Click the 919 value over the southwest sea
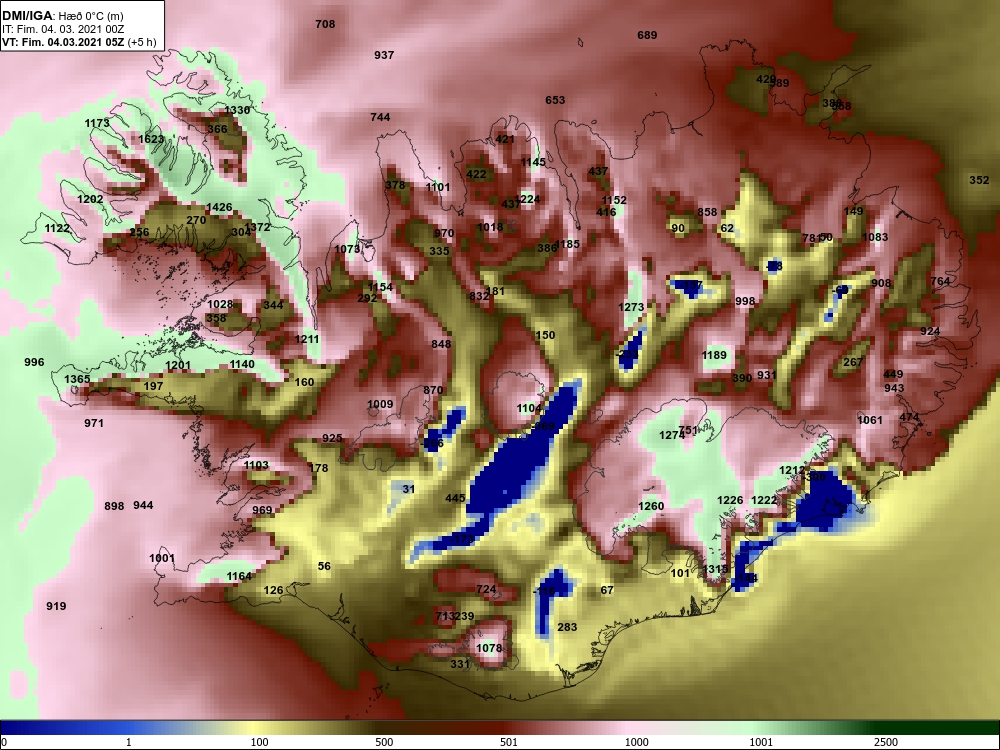The width and height of the screenshot is (1000, 750). (56, 607)
